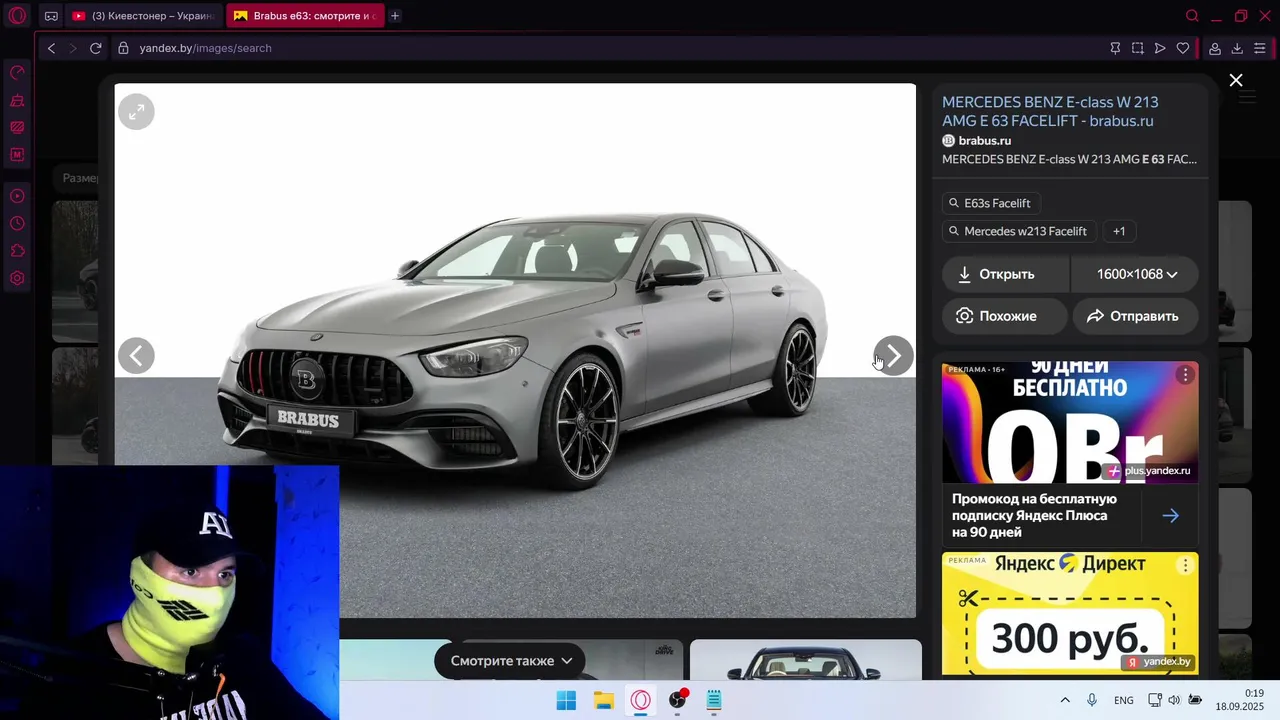Bookmark page with the heart icon

click(x=1183, y=48)
